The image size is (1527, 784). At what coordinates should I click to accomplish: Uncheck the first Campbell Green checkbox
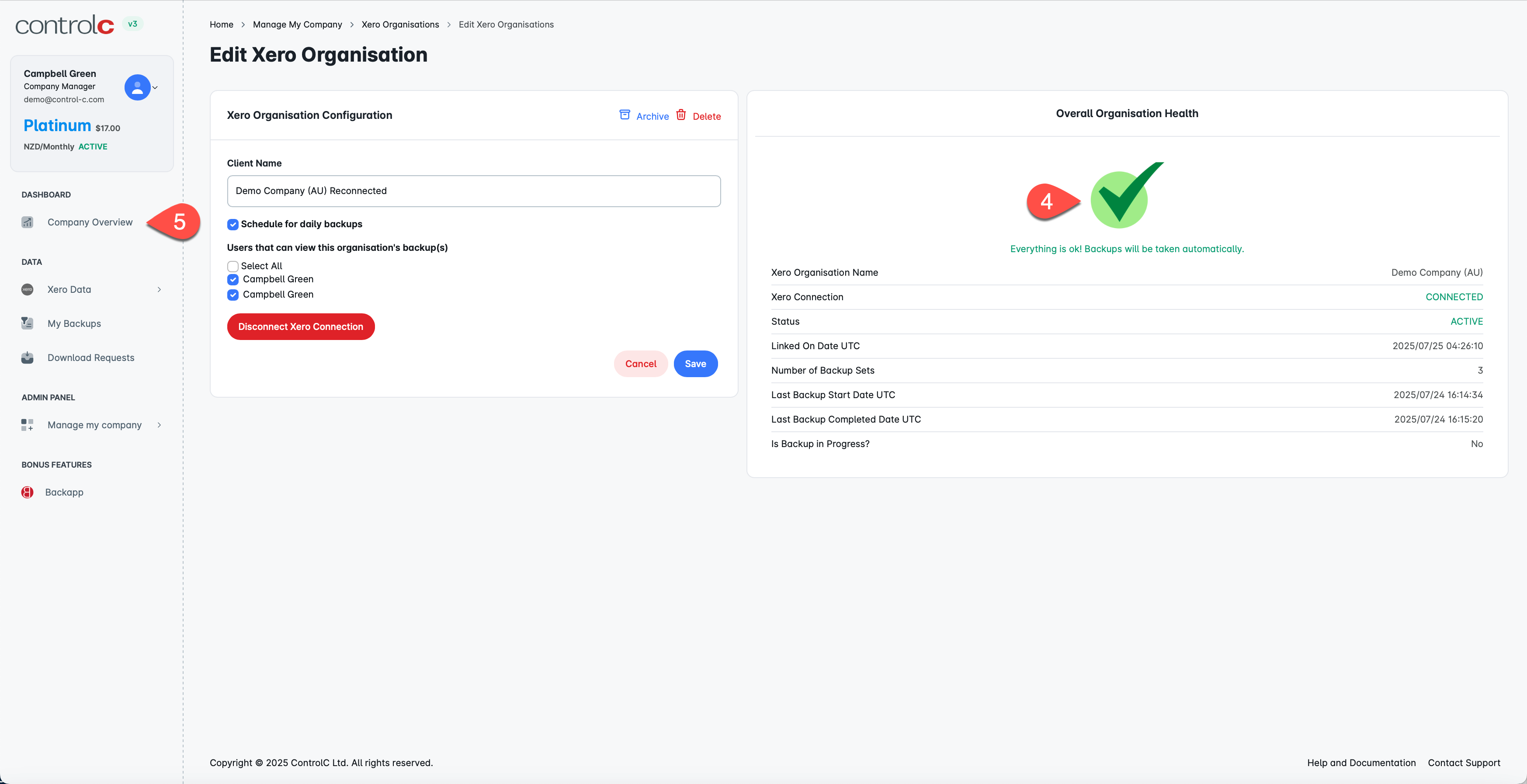[233, 280]
